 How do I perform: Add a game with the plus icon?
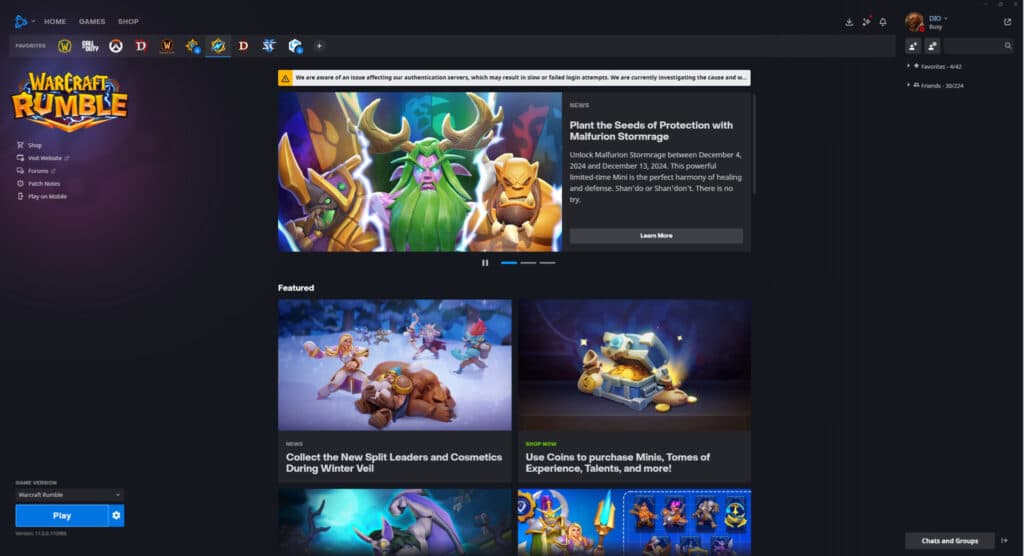click(319, 46)
